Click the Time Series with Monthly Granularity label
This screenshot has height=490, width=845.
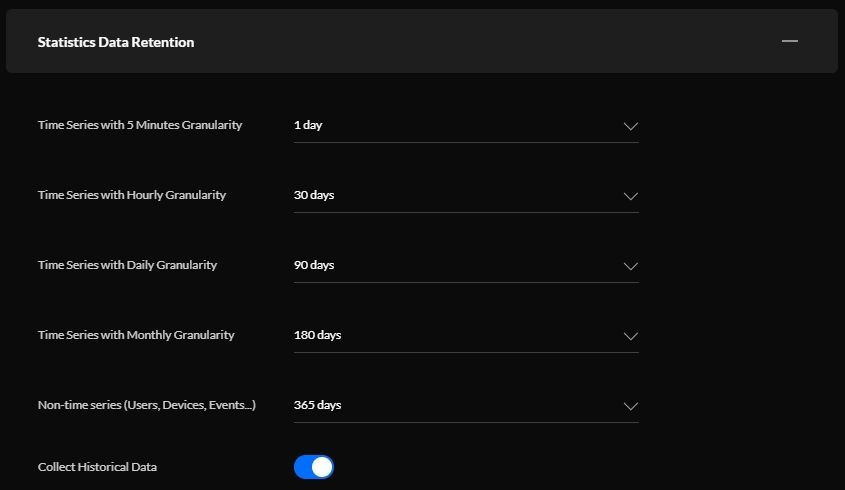coord(136,335)
